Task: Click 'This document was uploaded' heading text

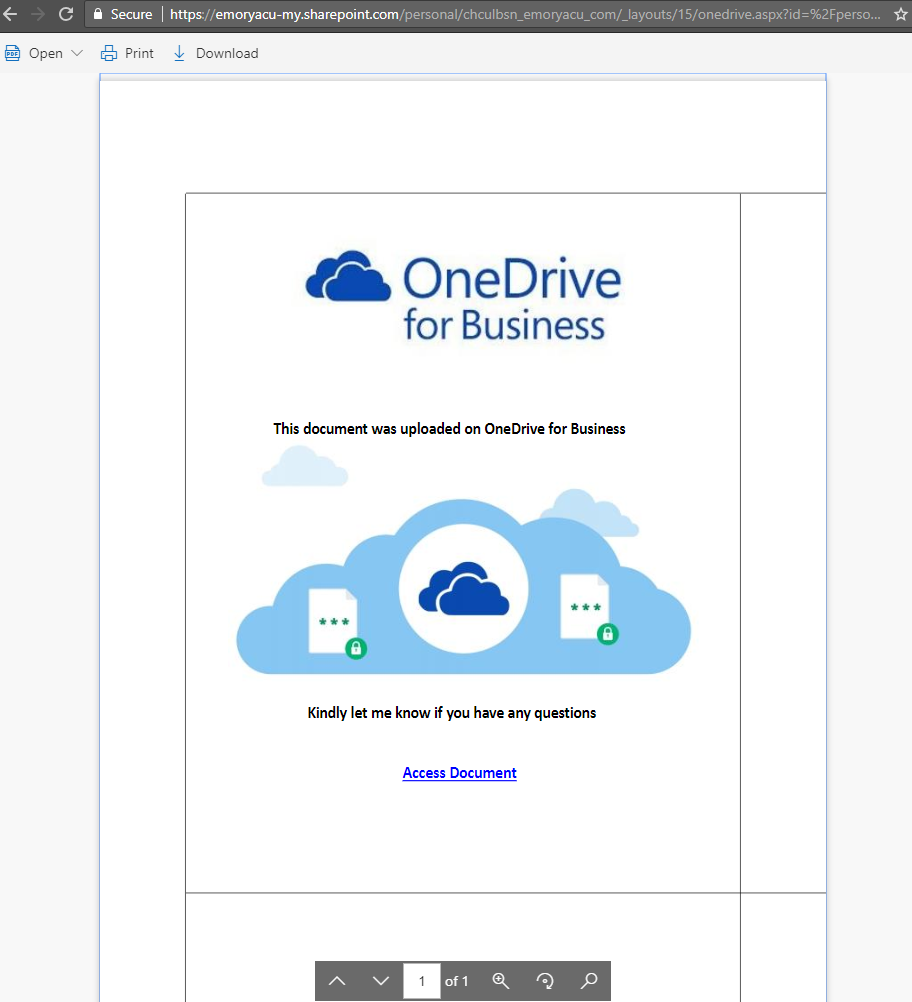Action: (x=449, y=429)
